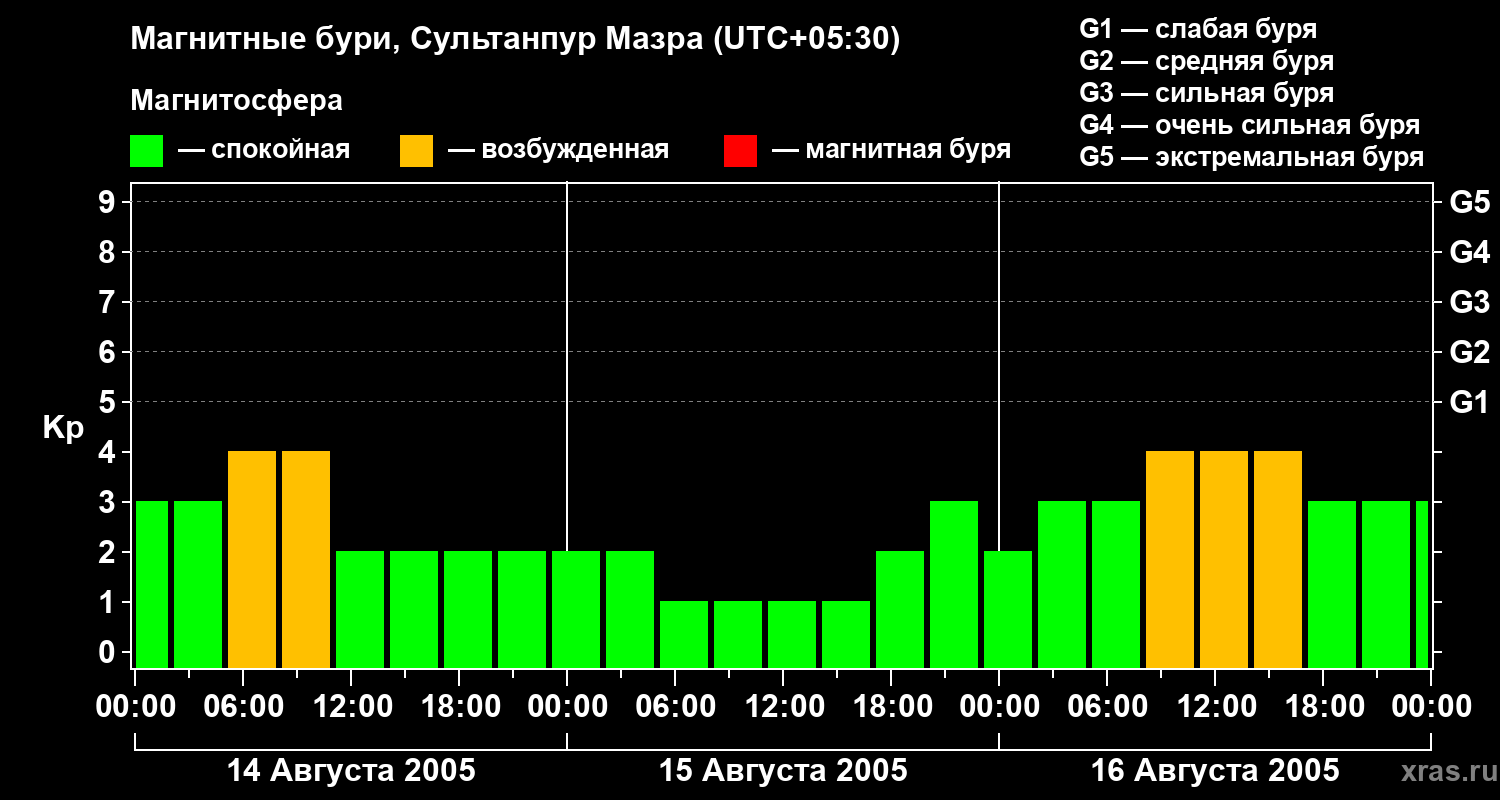Screen dimensions: 1500x800
Task: Click the 06:00 time label for 16 Августа
Action: [1107, 707]
